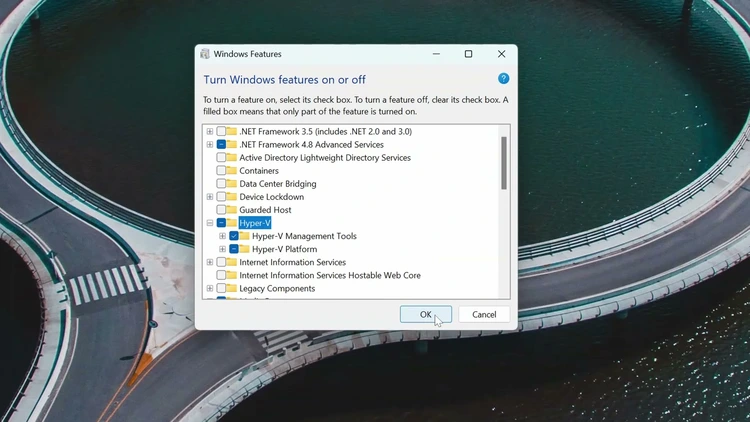Screen dimensions: 750x422
Task: Click the Cancel button
Action: pos(484,314)
